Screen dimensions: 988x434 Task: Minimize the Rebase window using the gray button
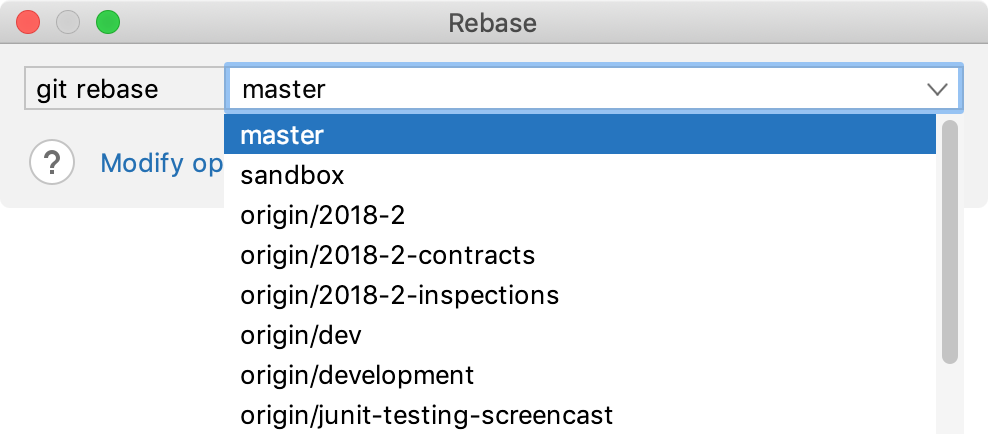tap(67, 21)
